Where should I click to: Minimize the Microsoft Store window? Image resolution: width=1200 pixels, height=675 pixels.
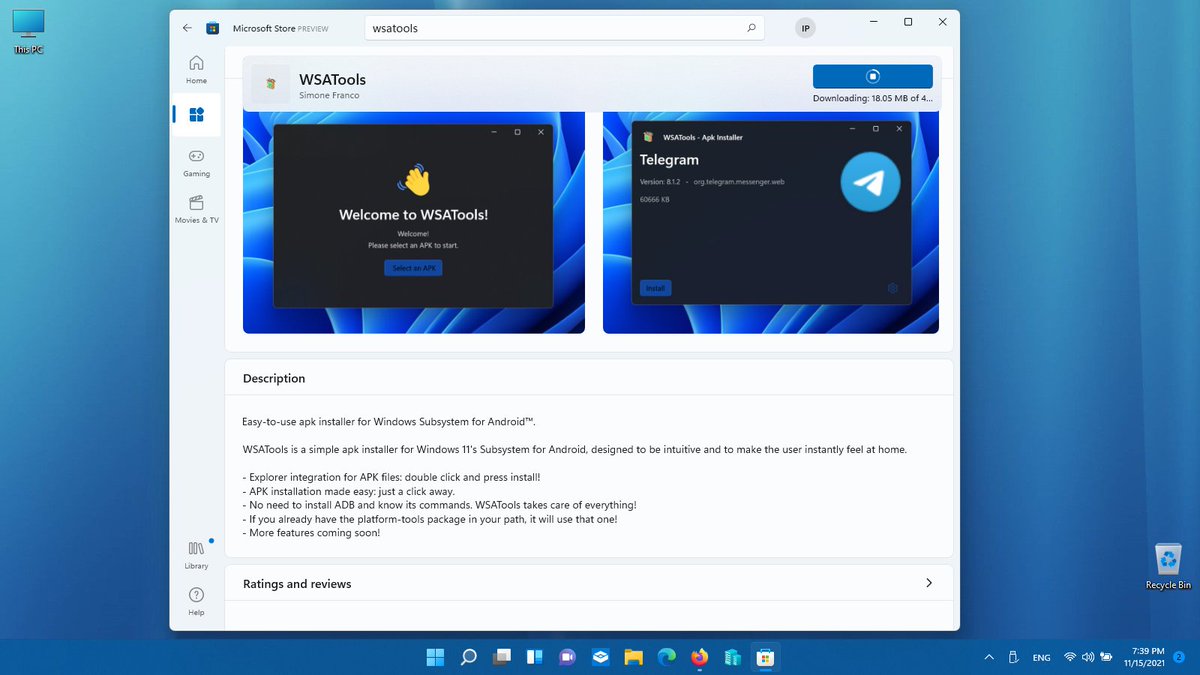click(873, 21)
